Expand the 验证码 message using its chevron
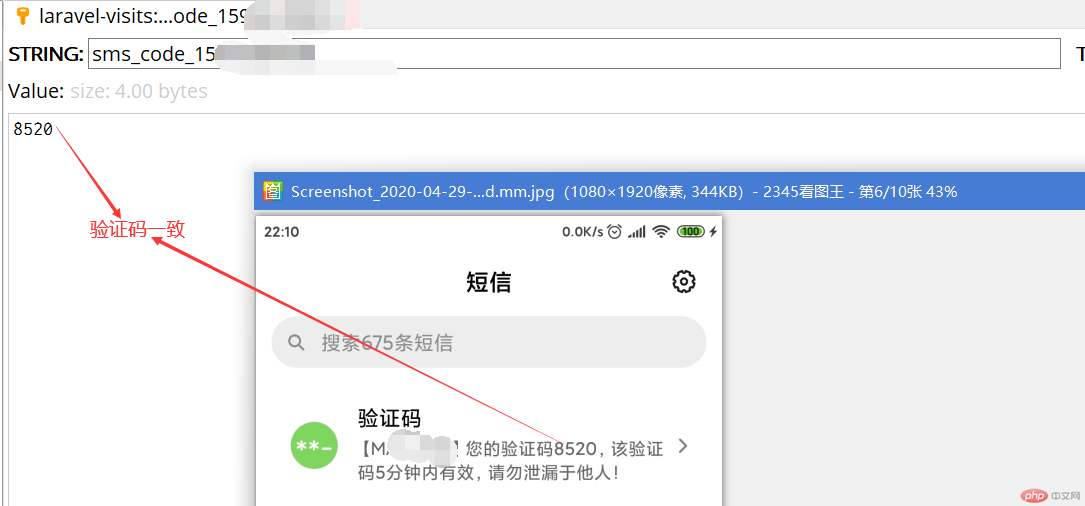This screenshot has width=1085, height=506. (x=683, y=446)
